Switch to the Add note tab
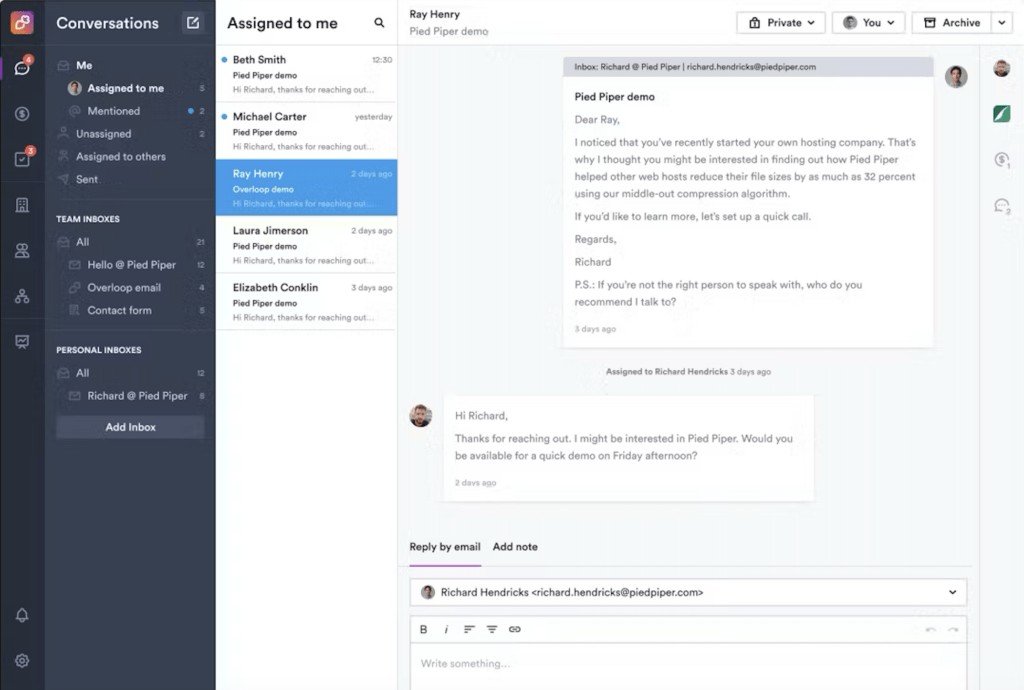This screenshot has width=1024, height=690. click(x=515, y=547)
